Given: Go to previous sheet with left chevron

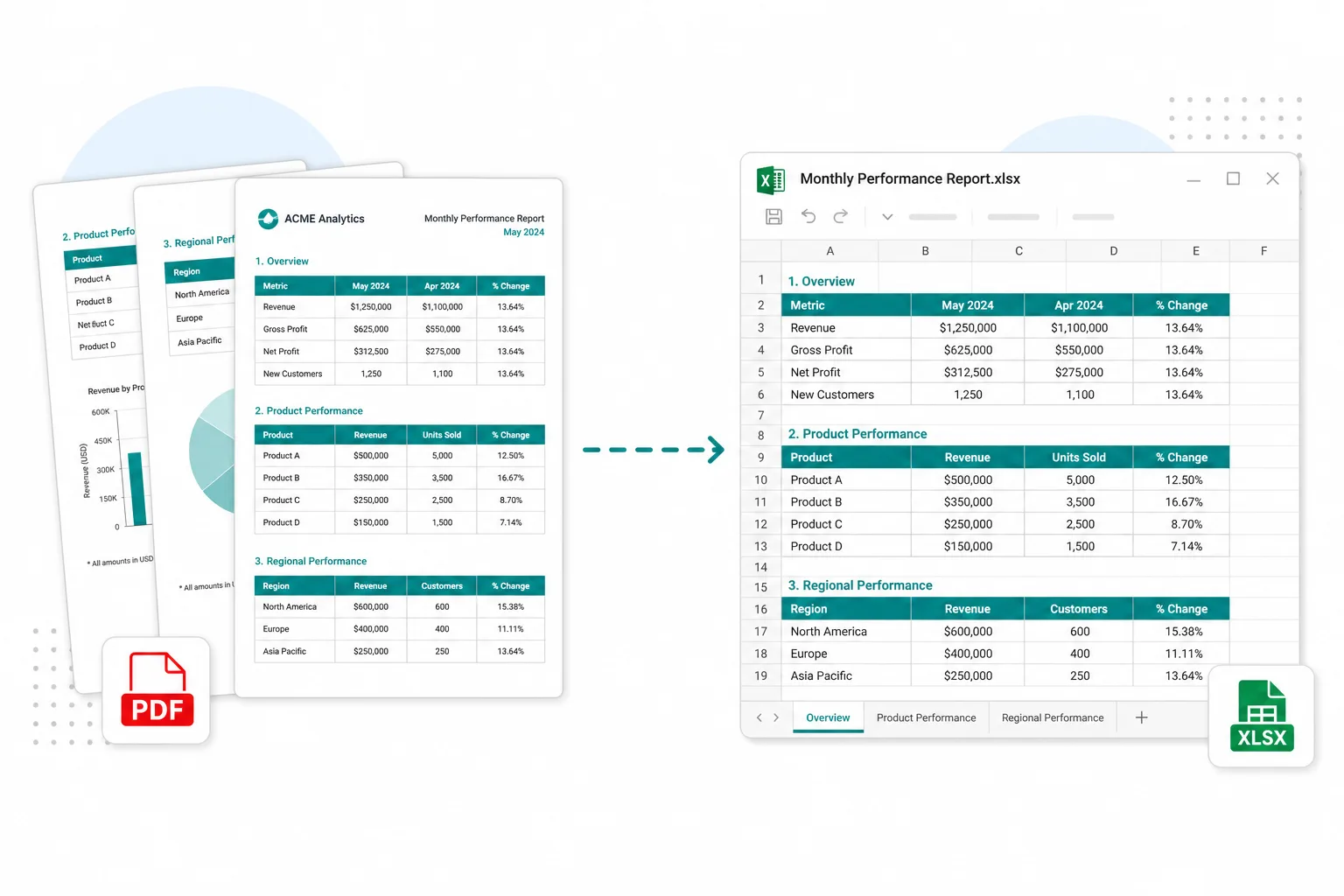Looking at the screenshot, I should [759, 717].
